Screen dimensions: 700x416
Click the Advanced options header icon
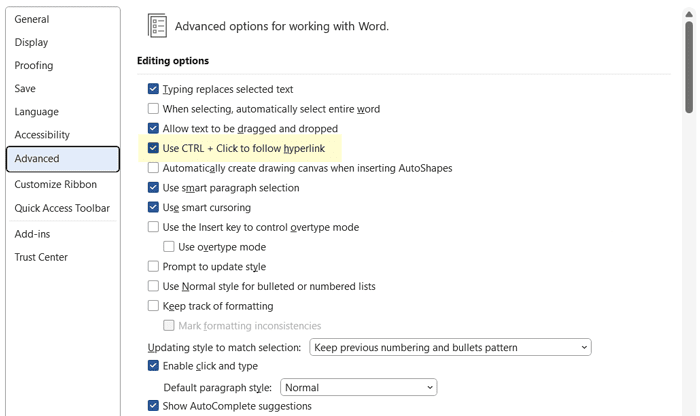(x=157, y=26)
